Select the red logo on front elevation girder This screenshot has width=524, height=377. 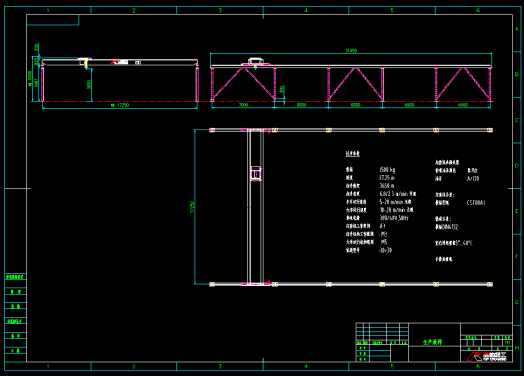119,62
